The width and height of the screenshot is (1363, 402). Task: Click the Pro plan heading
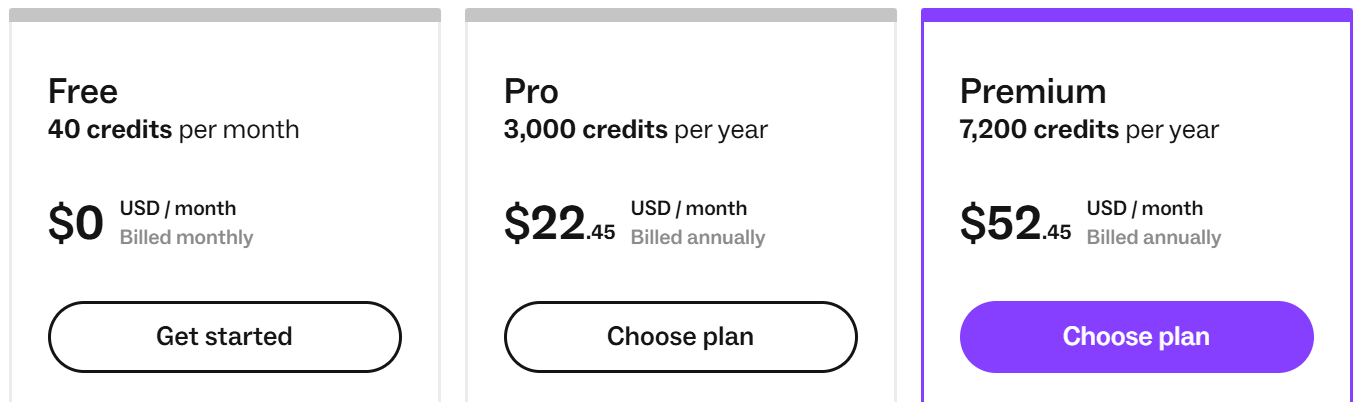pos(531,92)
